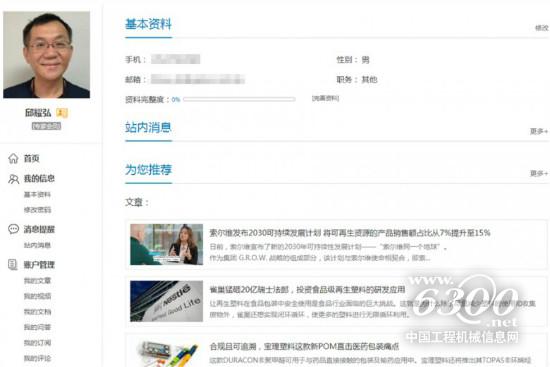This screenshot has width=550, height=367.
Task: Click the gray member badge under the username
Action: (x=46, y=126)
